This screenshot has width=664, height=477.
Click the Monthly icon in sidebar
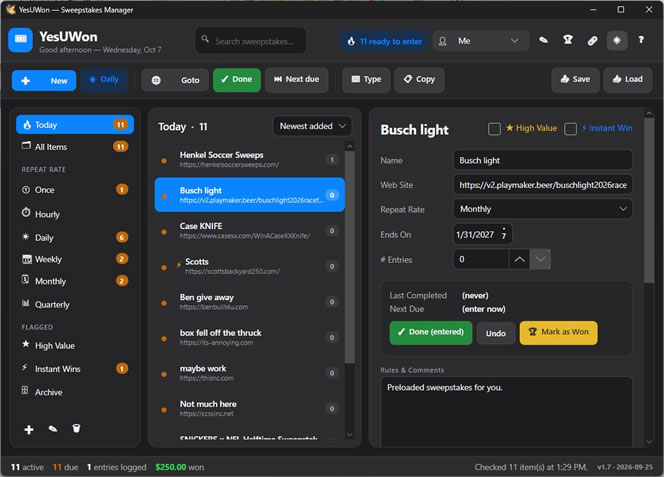click(25, 280)
